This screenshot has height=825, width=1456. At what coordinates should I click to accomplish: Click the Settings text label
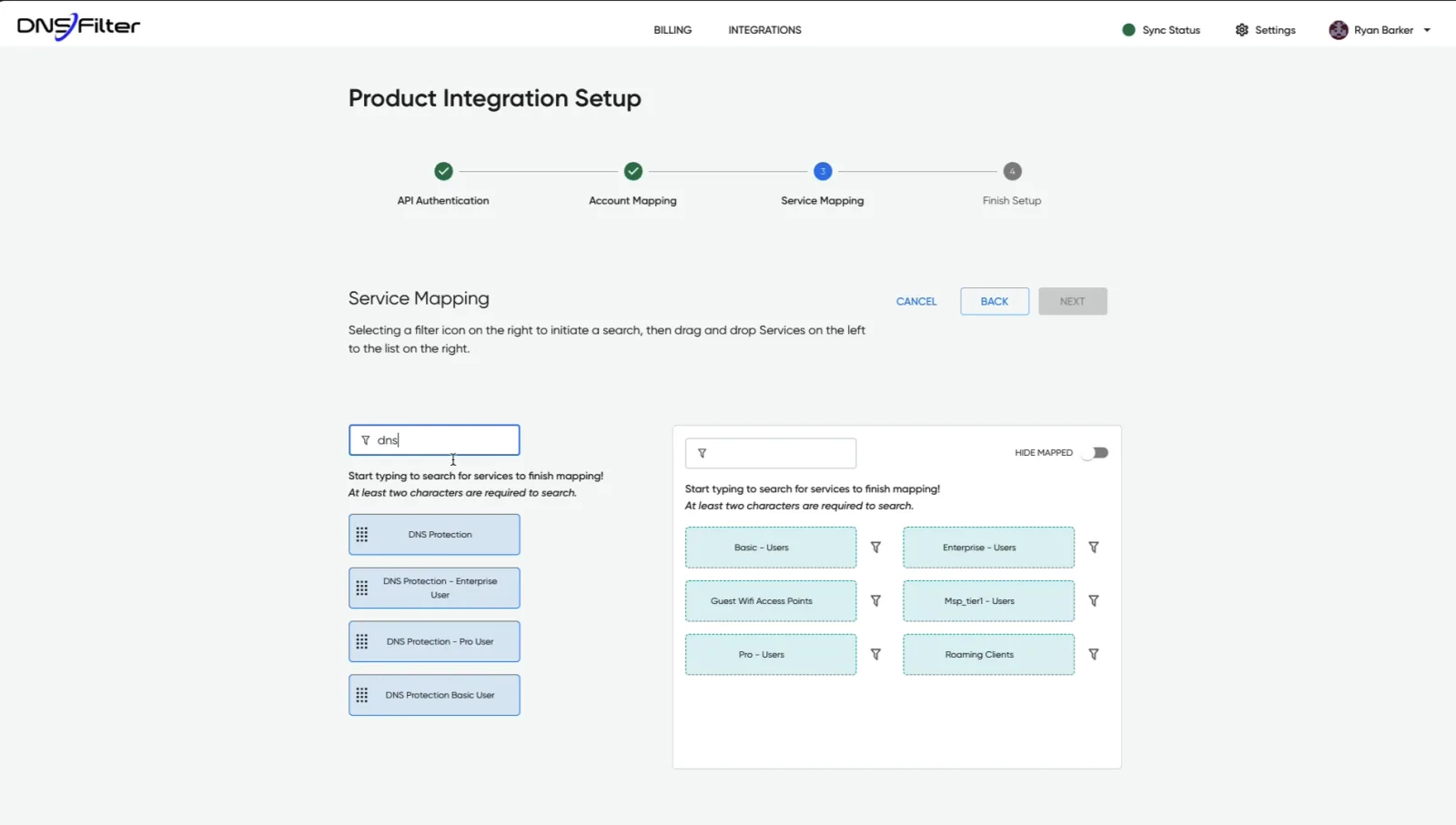[x=1275, y=30]
